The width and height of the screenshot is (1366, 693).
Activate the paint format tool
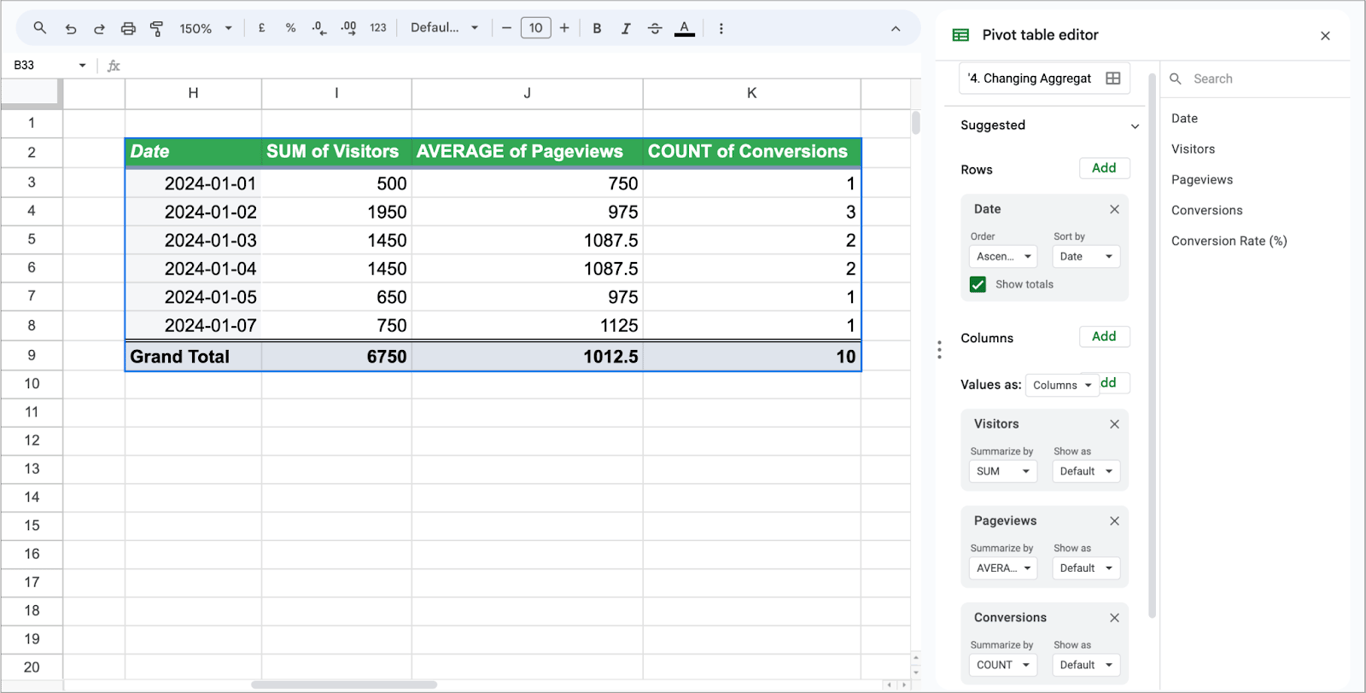156,28
